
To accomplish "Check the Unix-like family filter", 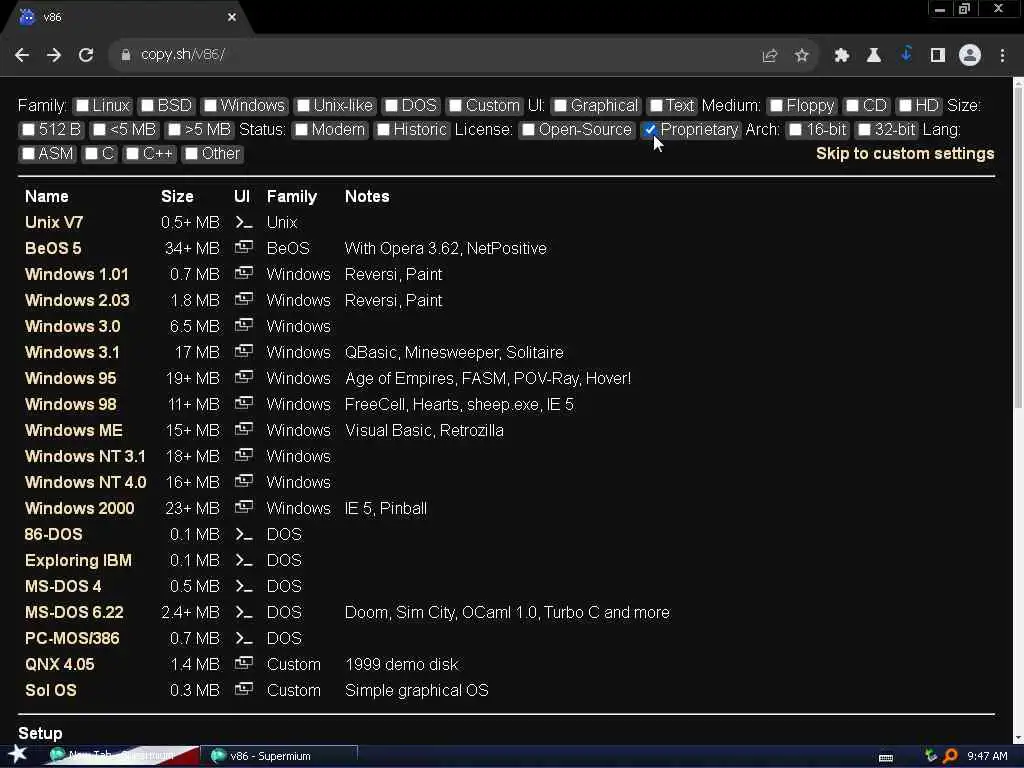I will 303,106.
